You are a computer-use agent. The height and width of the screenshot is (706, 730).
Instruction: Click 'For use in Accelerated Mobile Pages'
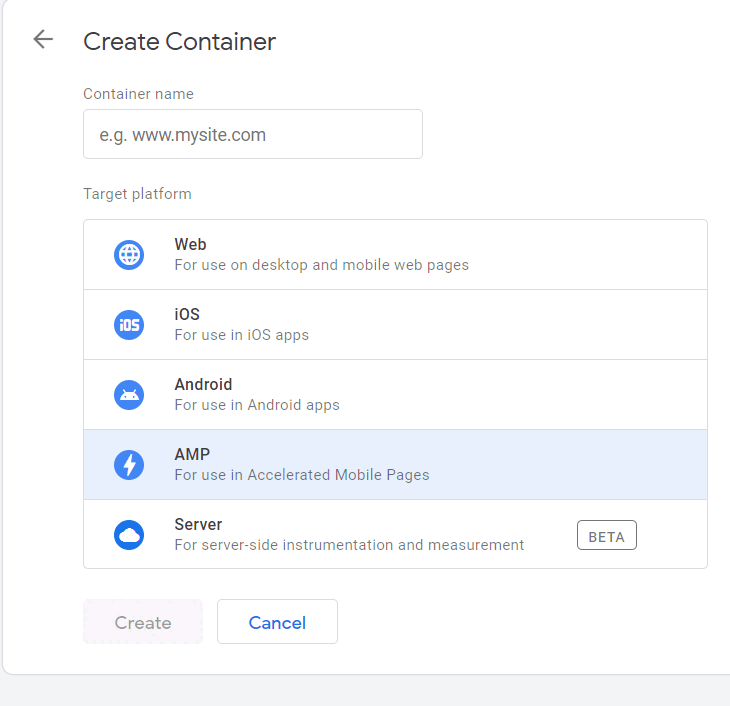[x=302, y=475]
